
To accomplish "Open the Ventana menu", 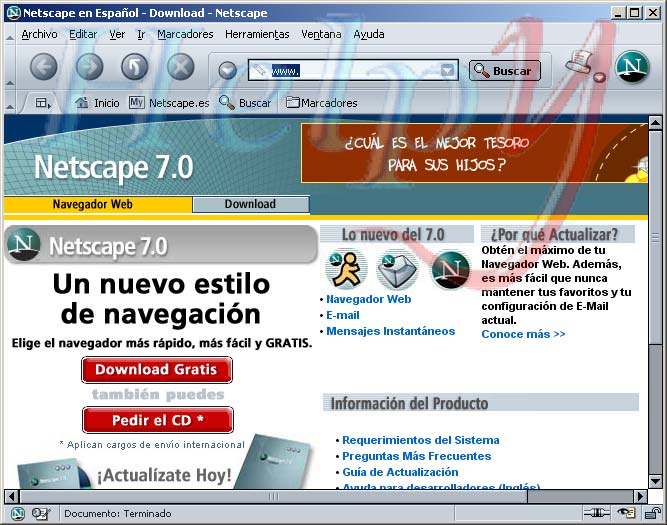I will 321,34.
